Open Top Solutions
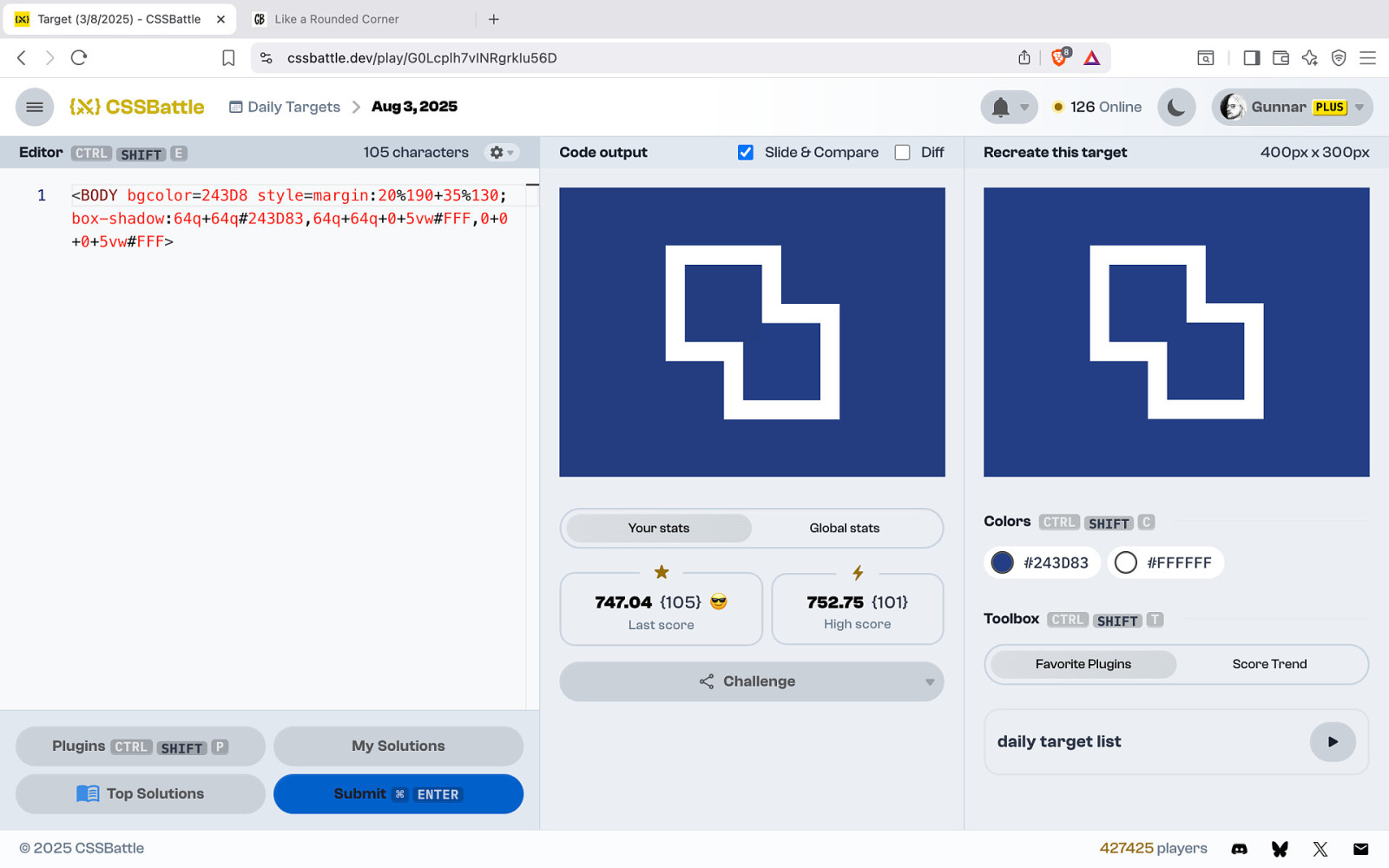Screen dimensions: 1389x868 (141, 794)
